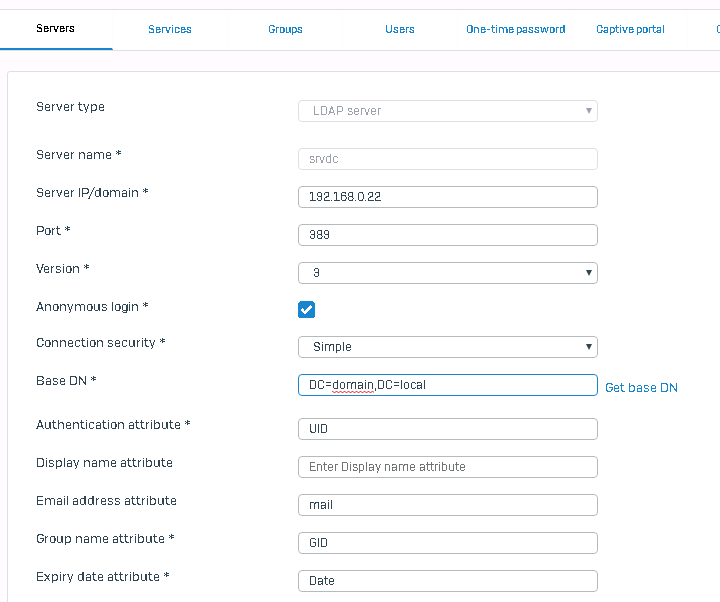The image size is (720, 602).
Task: Open the Version dropdown
Action: click(x=447, y=273)
